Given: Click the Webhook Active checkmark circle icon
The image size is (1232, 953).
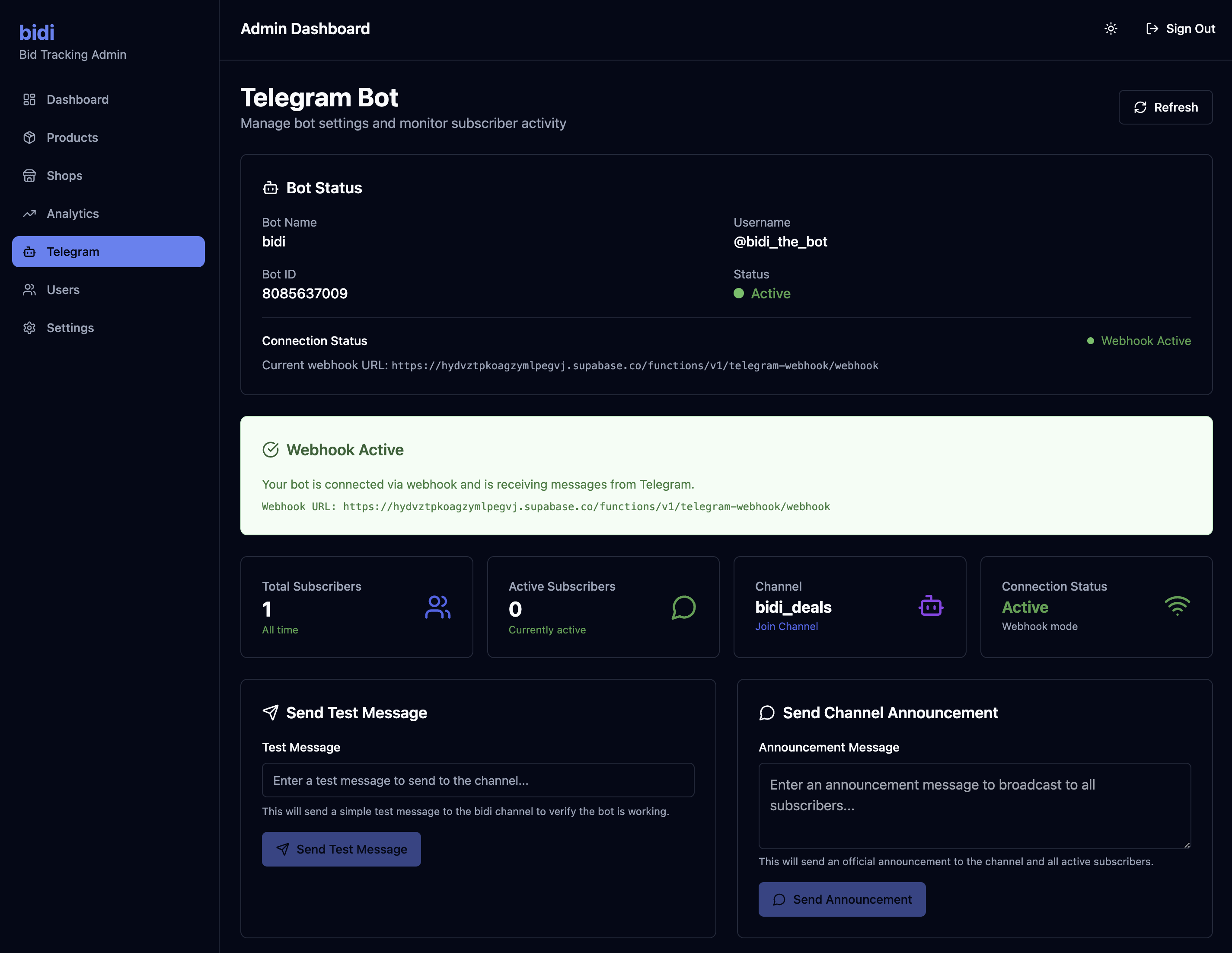Looking at the screenshot, I should (x=270, y=450).
